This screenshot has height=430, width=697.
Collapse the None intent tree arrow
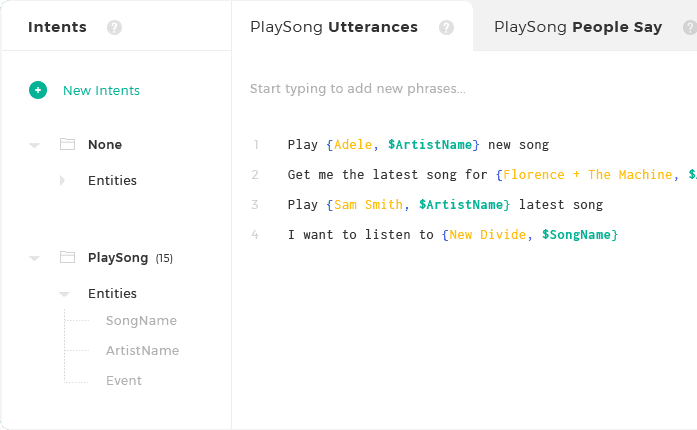coord(35,145)
